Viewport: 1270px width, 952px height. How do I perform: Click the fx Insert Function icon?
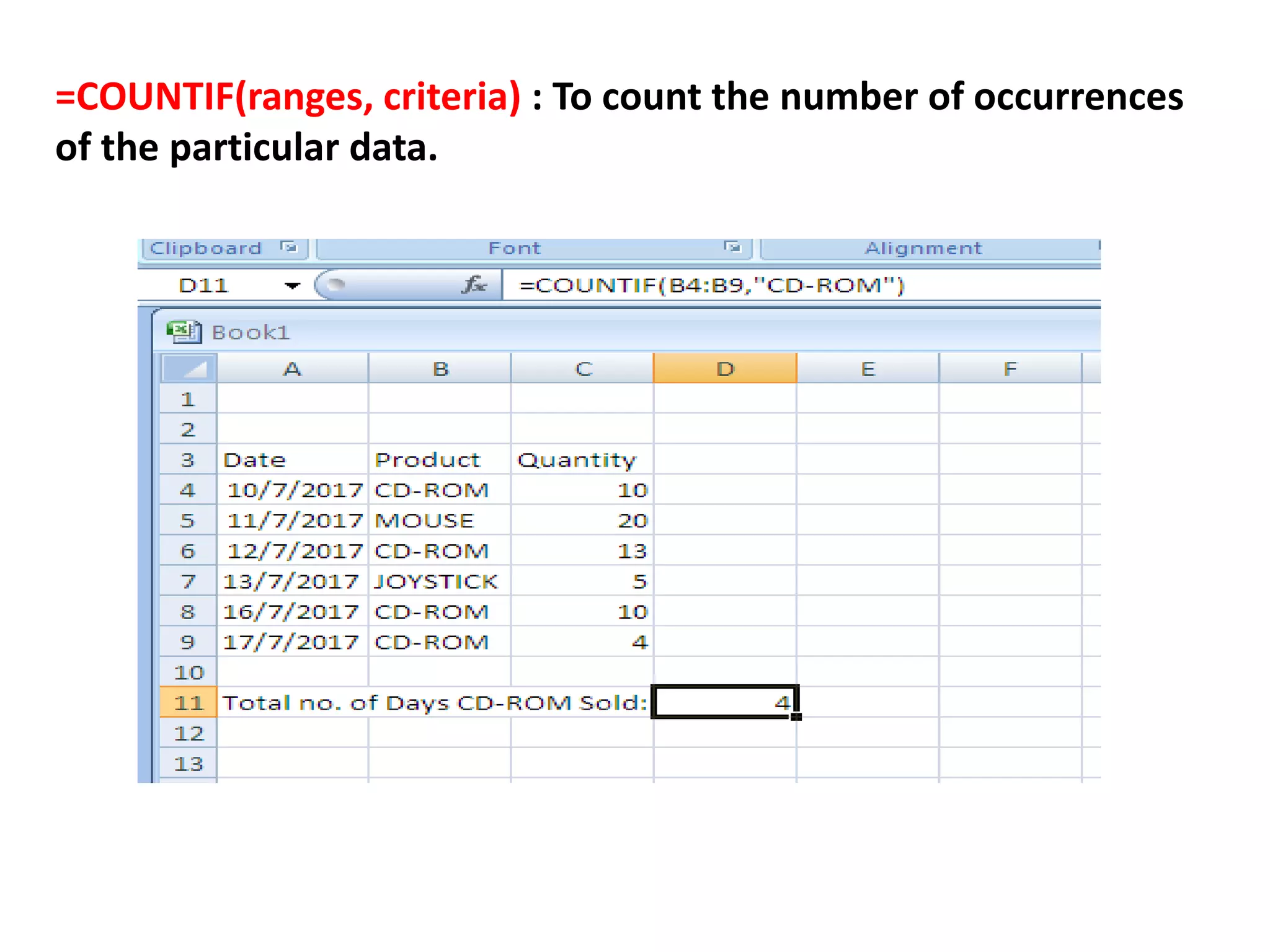474,285
